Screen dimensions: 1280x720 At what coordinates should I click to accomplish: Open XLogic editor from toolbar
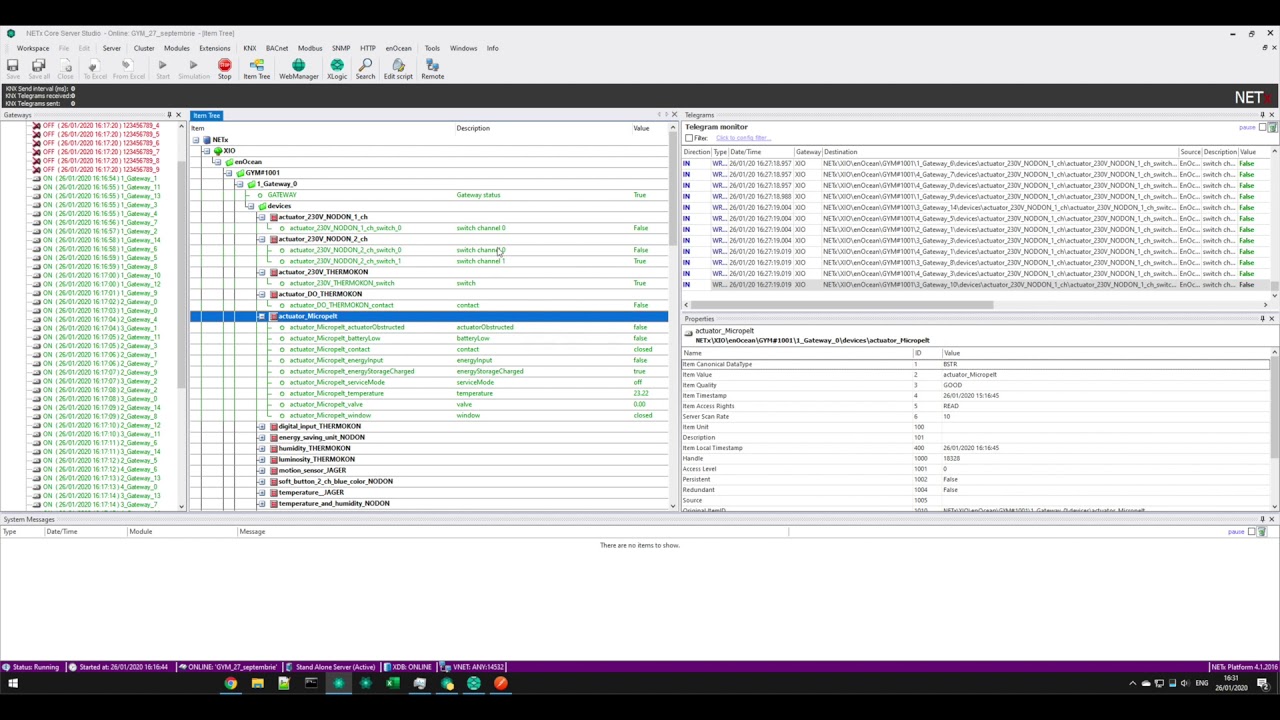pos(337,68)
